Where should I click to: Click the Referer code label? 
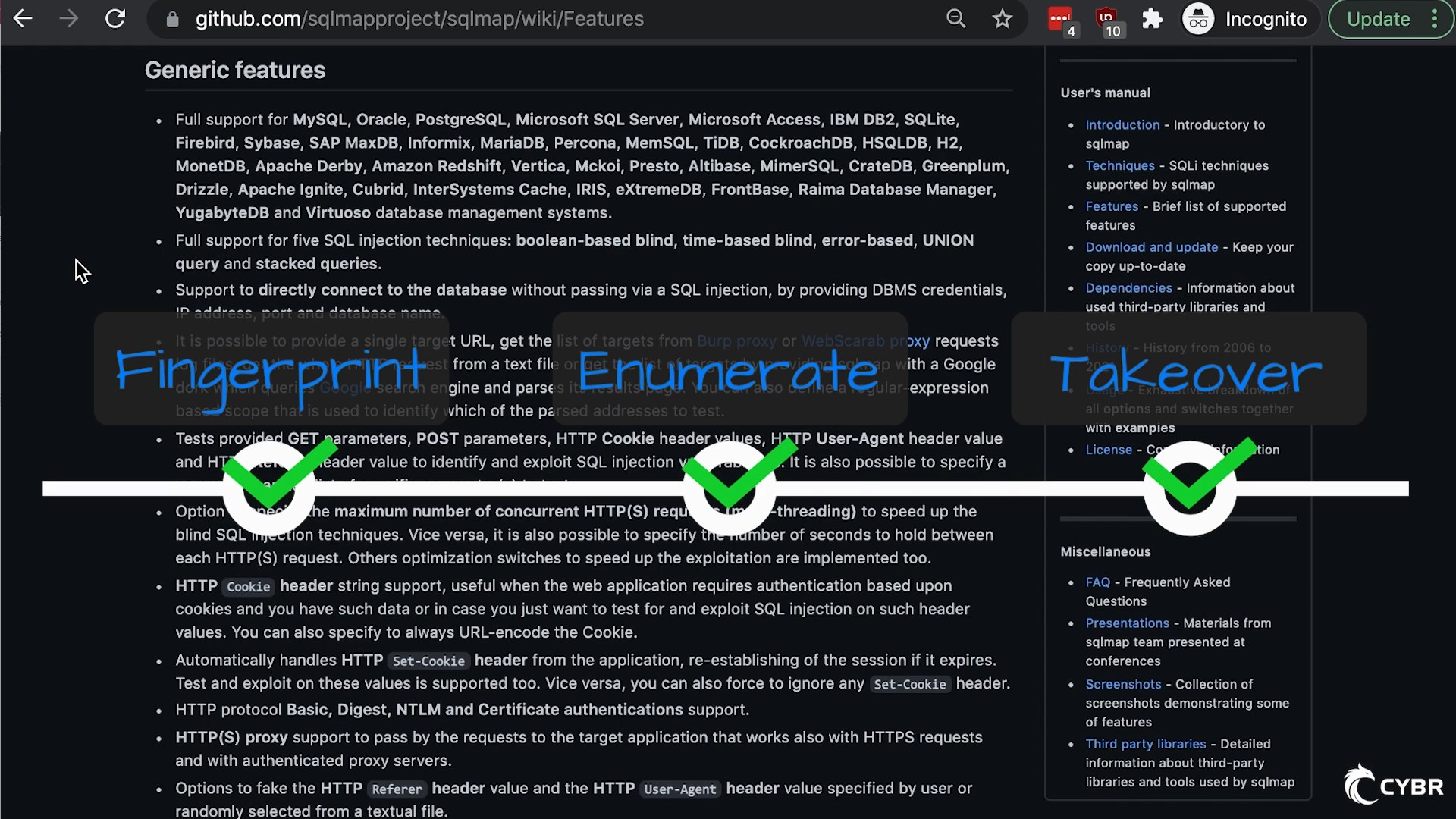pos(397,789)
